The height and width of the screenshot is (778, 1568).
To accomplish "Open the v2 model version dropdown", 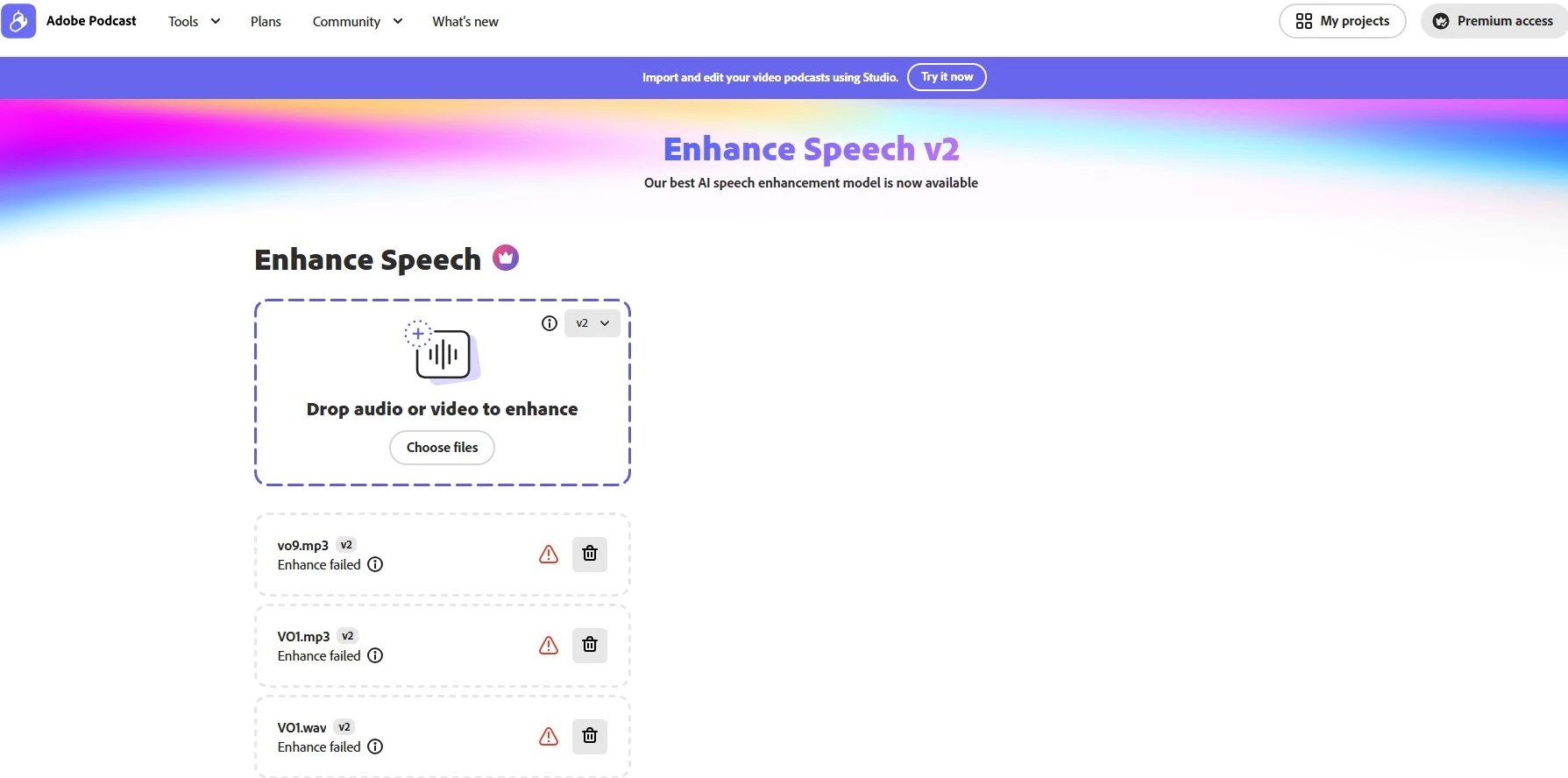I will pos(592,323).
